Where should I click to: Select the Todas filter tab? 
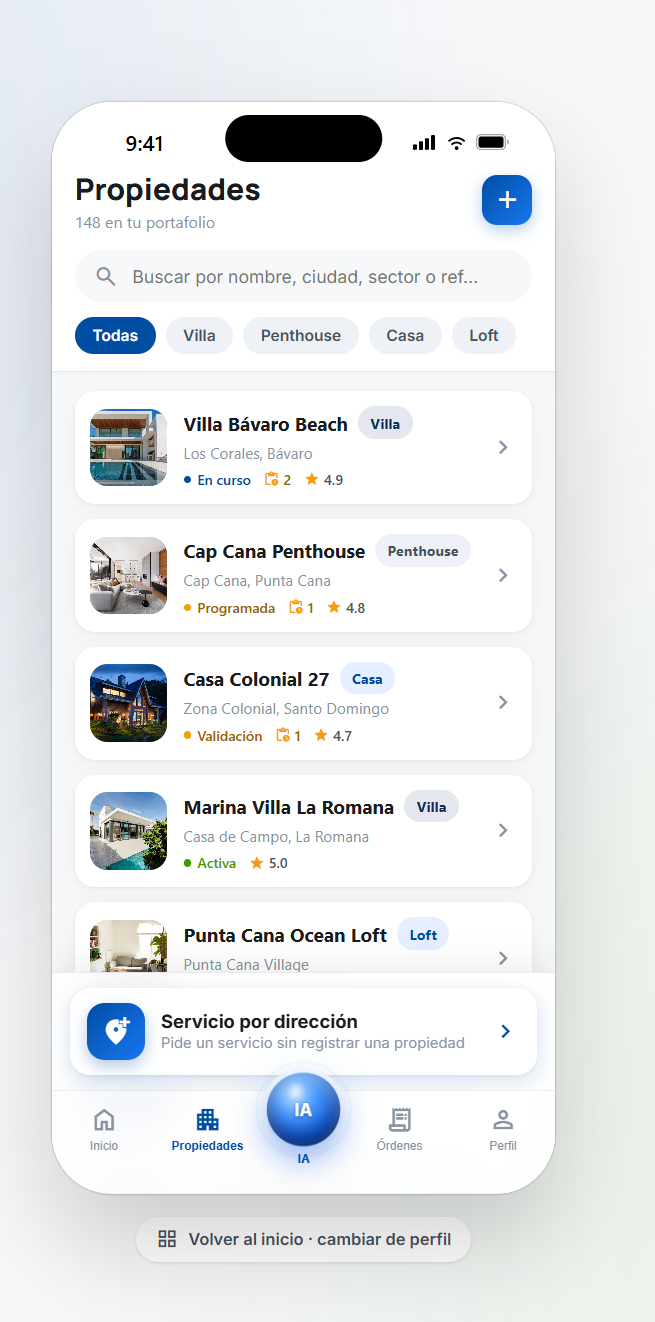115,335
